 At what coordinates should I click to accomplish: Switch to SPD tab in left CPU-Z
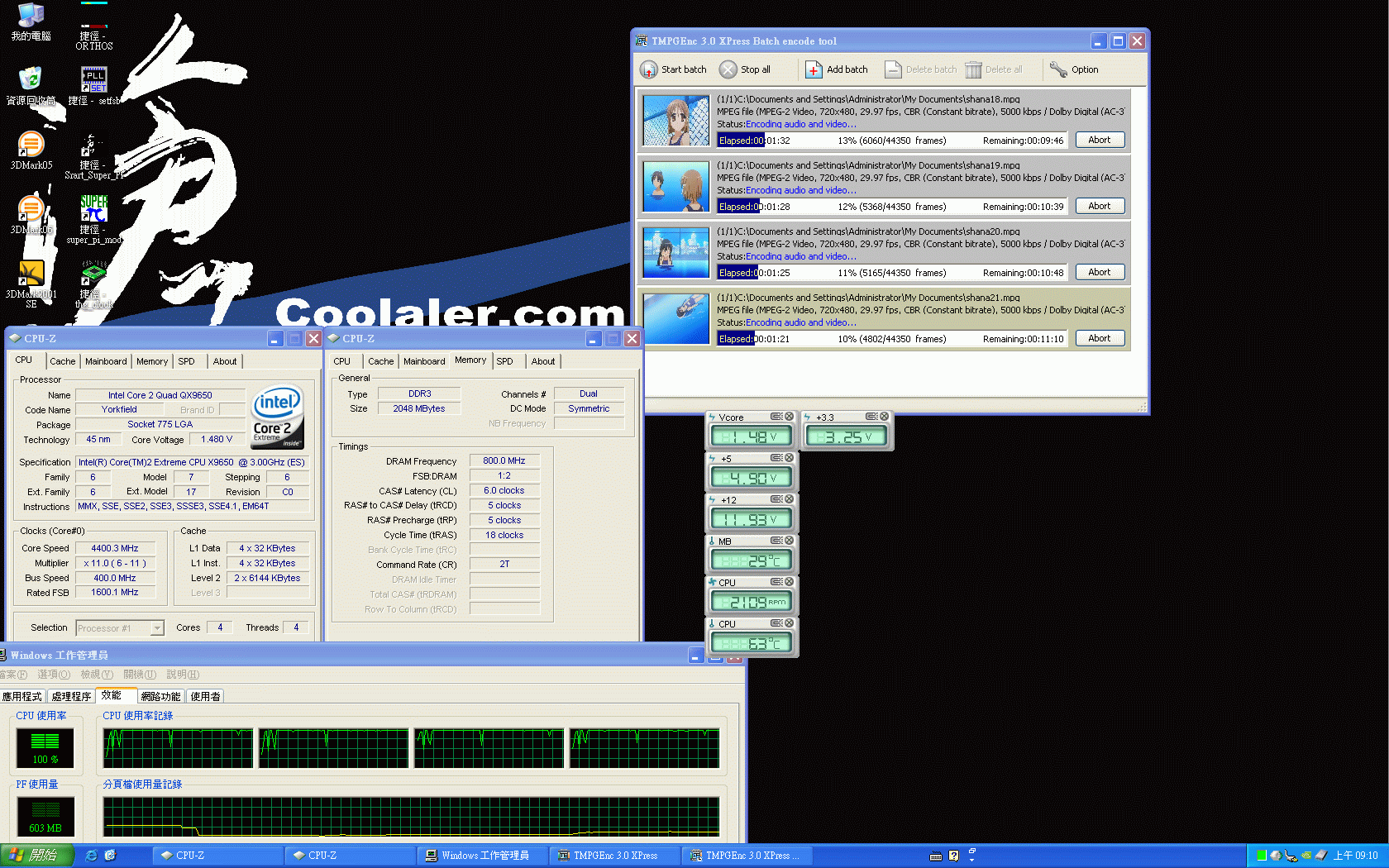[x=187, y=361]
